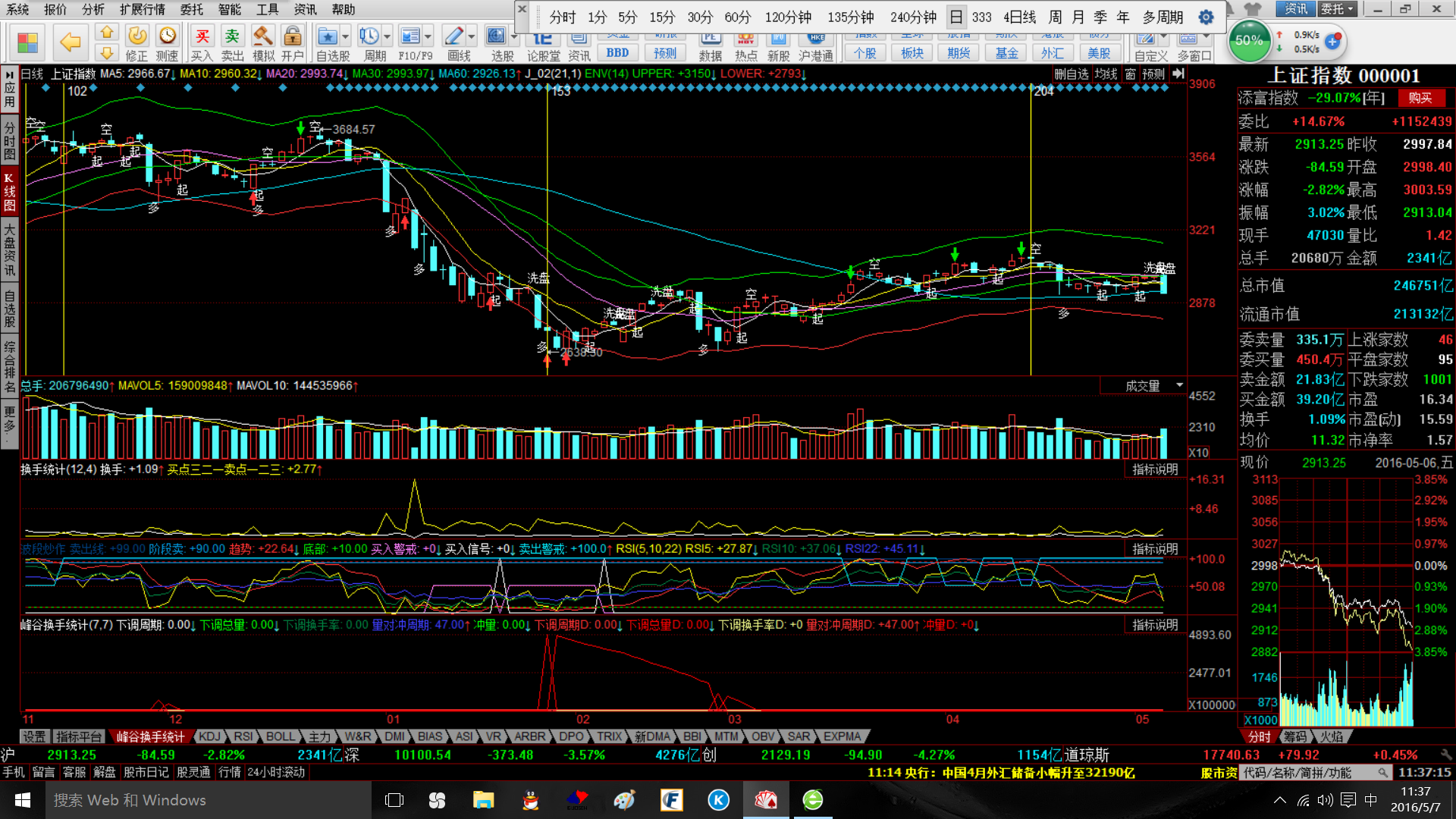Click the 板块 sector button

pyautogui.click(x=912, y=52)
